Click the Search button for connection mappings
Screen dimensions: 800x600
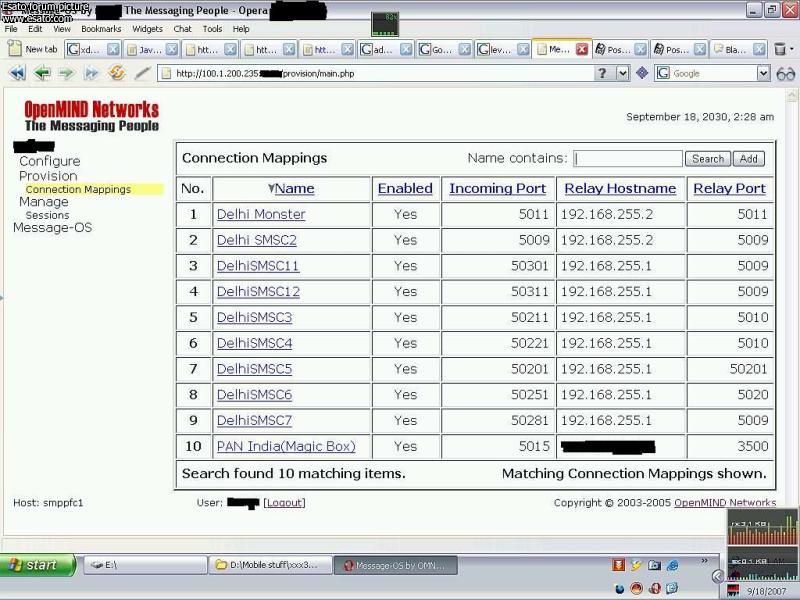708,159
